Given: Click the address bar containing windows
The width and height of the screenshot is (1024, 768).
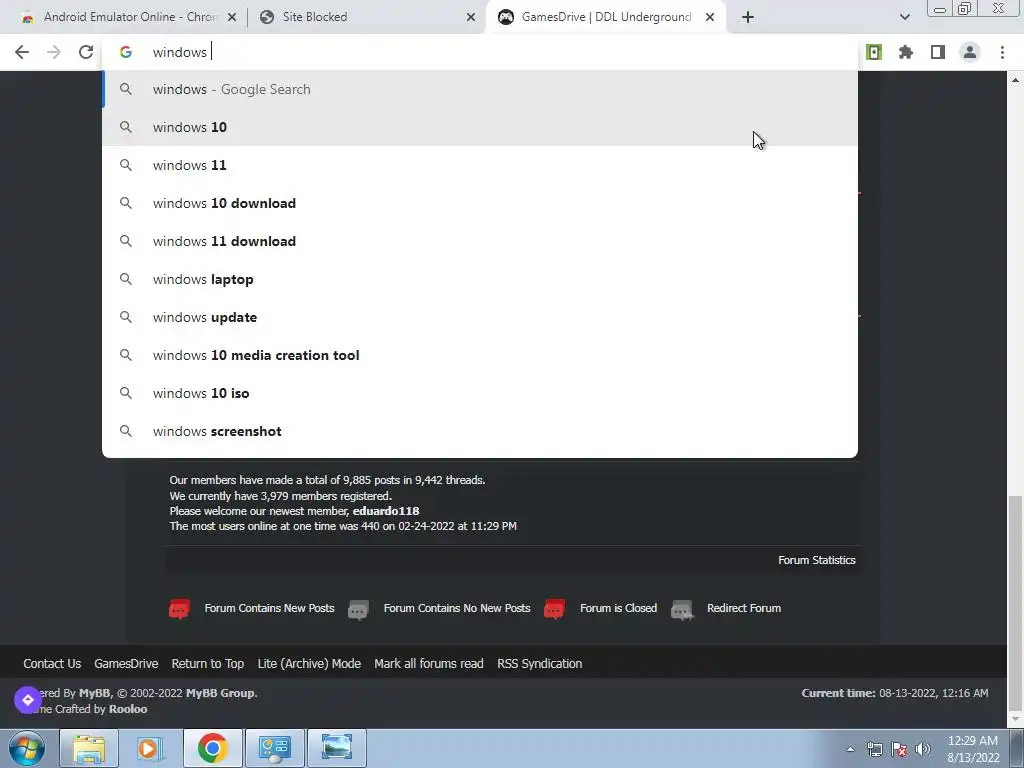Looking at the screenshot, I should [x=480, y=52].
